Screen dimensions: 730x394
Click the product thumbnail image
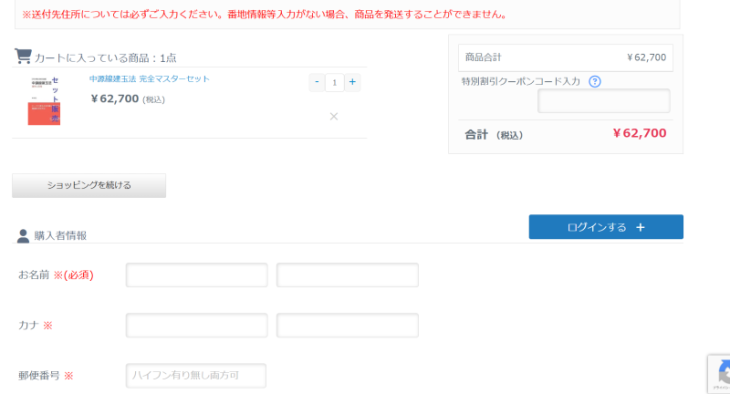pos(44,101)
